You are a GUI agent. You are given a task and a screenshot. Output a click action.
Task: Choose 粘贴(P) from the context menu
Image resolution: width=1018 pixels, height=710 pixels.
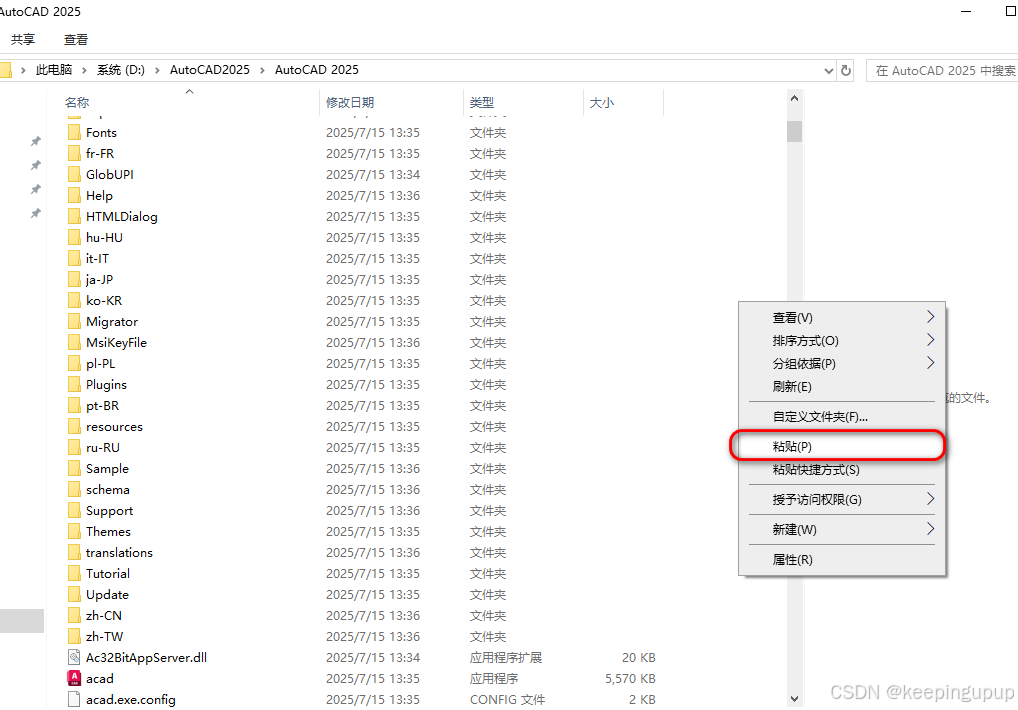(x=841, y=447)
